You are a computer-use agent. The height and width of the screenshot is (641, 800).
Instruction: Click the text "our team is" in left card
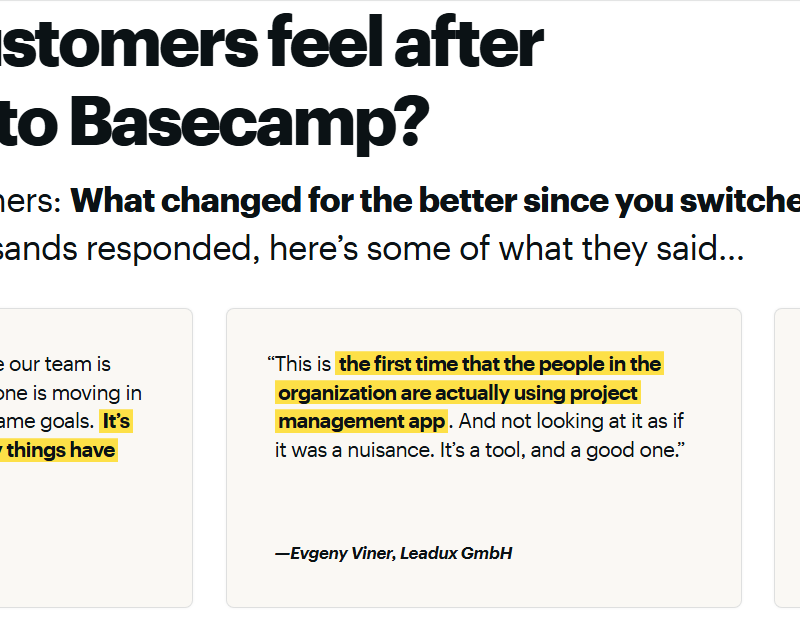(x=60, y=365)
